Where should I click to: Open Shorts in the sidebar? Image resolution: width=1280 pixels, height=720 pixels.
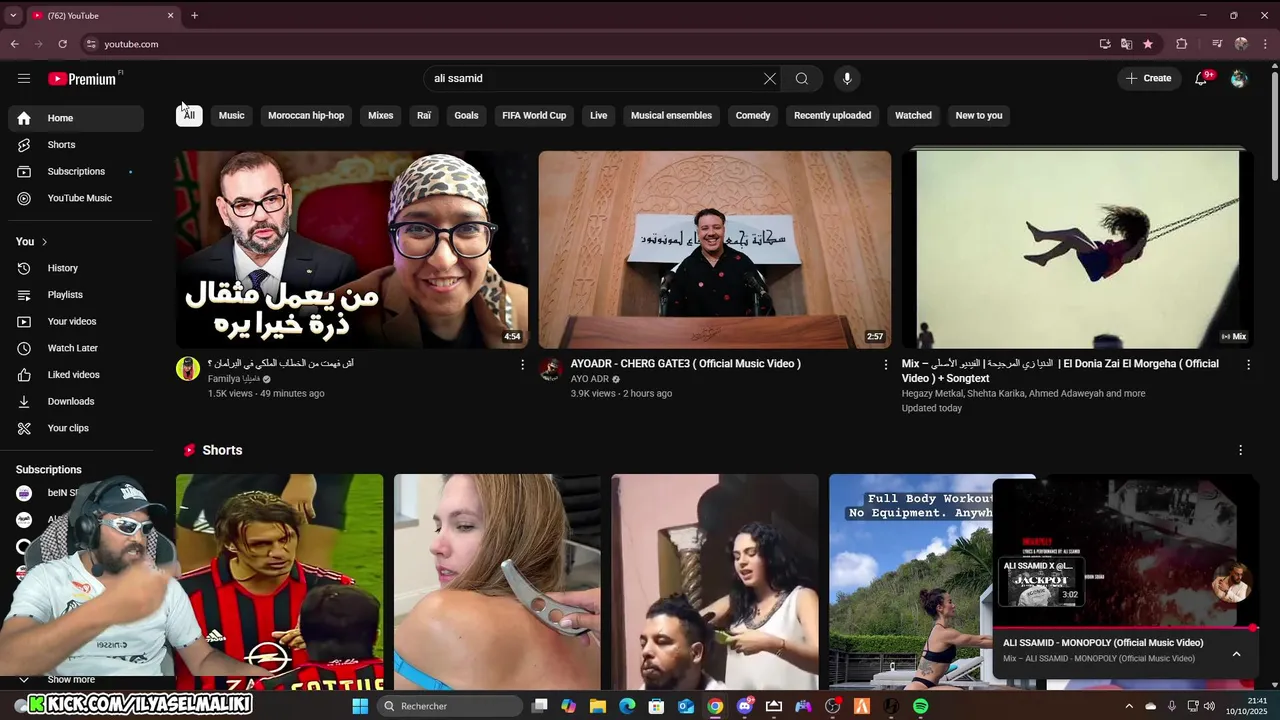click(x=76, y=145)
